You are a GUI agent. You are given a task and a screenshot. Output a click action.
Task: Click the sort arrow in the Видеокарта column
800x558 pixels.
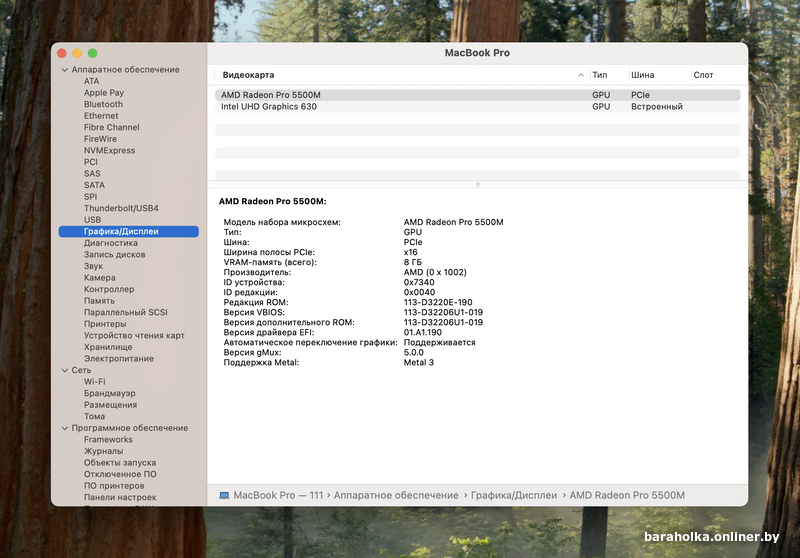pos(581,75)
